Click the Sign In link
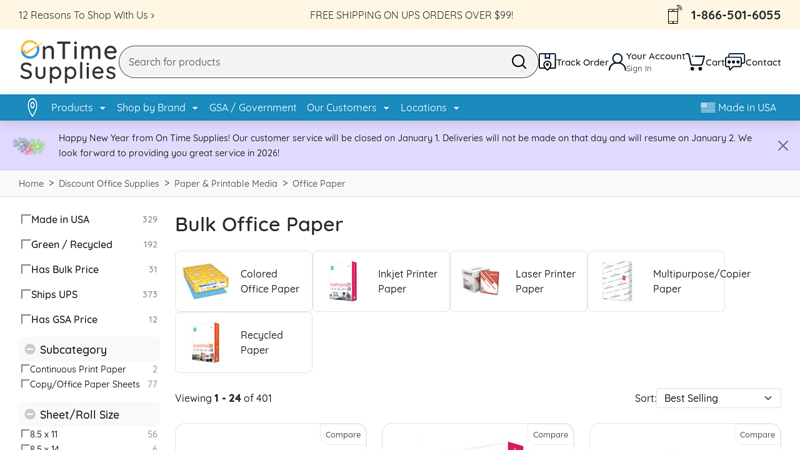This screenshot has height=450, width=800. pos(639,68)
